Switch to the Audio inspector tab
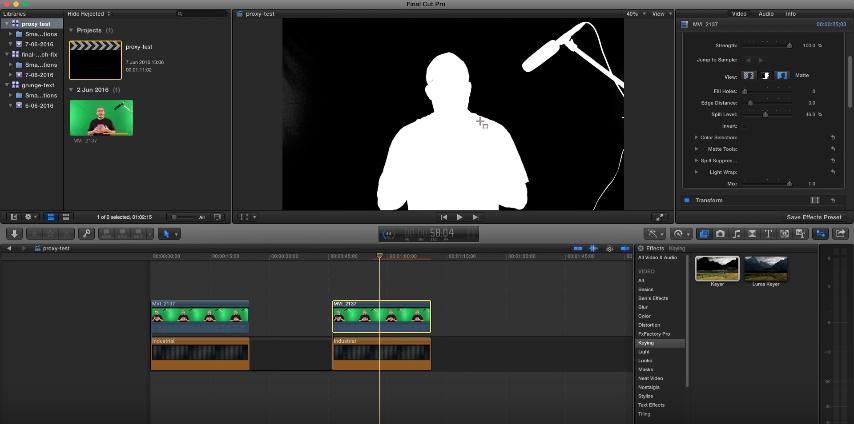 tap(766, 14)
